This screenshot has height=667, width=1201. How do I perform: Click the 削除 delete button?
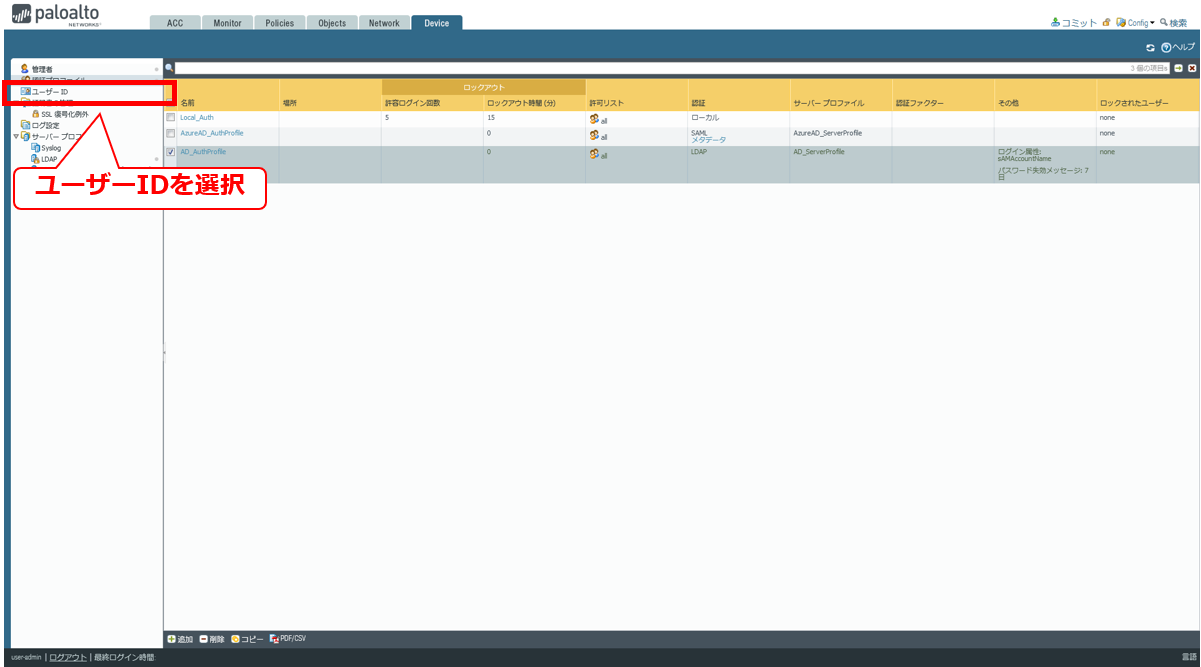point(212,639)
